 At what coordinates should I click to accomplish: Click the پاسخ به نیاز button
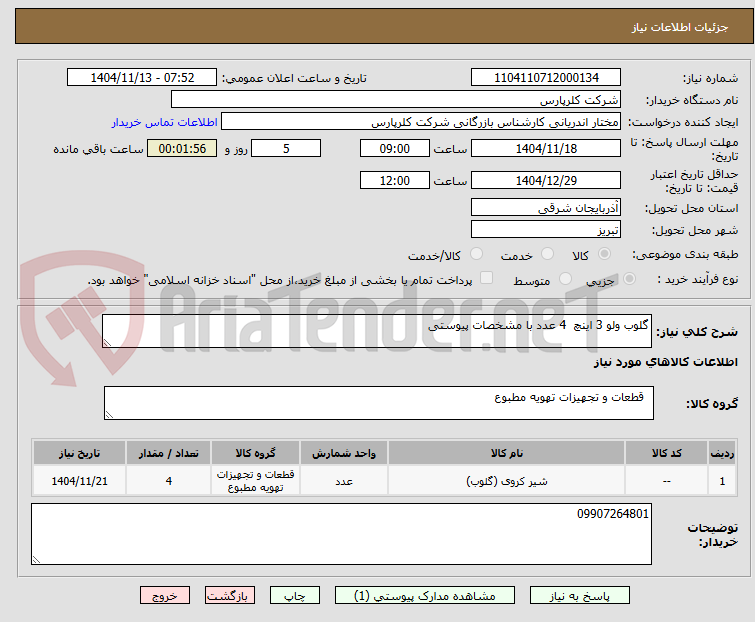(580, 596)
